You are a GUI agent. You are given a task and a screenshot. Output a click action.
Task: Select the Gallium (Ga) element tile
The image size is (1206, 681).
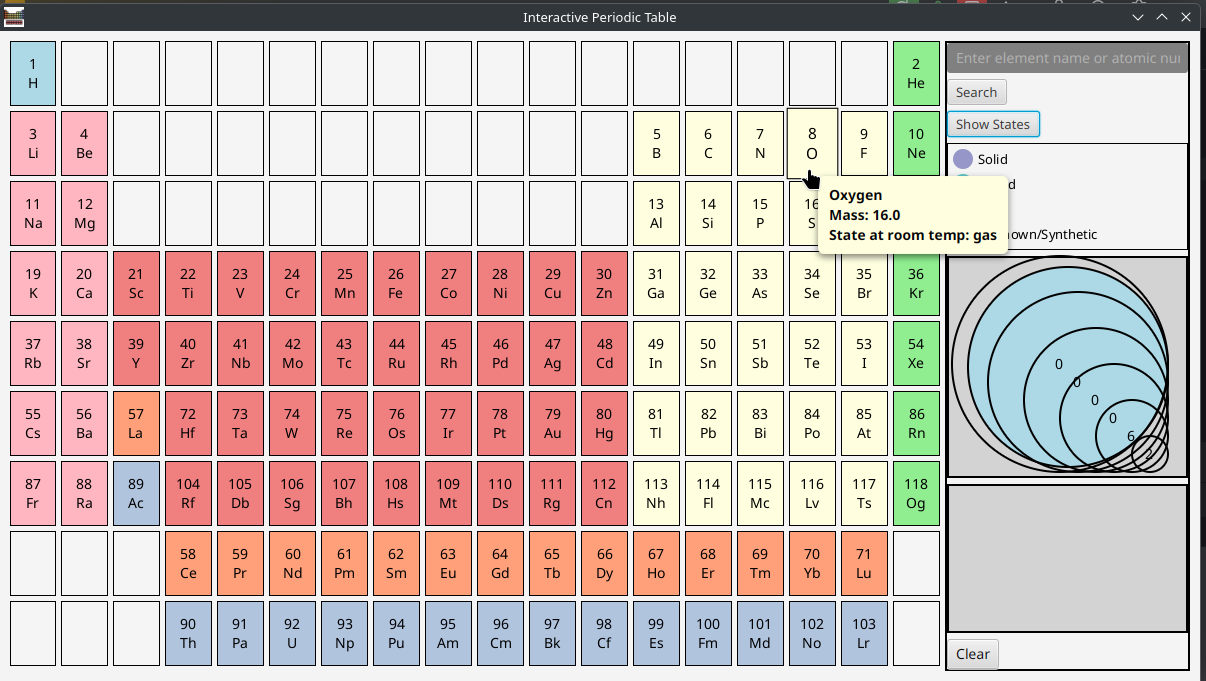click(656, 283)
